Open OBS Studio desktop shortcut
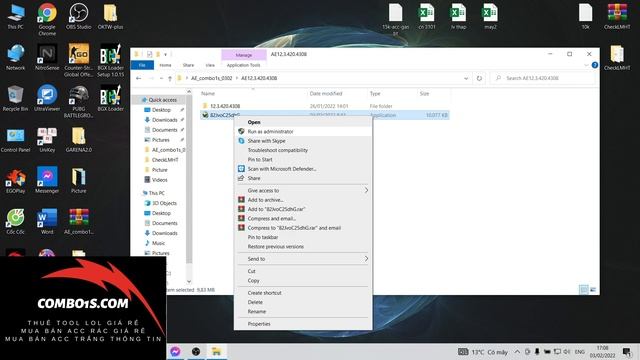 [x=78, y=16]
